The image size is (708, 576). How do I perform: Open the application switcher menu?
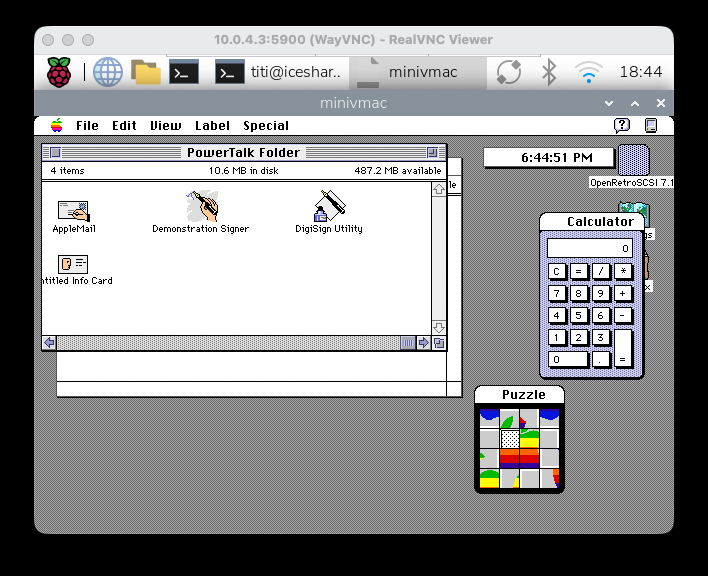coord(651,125)
